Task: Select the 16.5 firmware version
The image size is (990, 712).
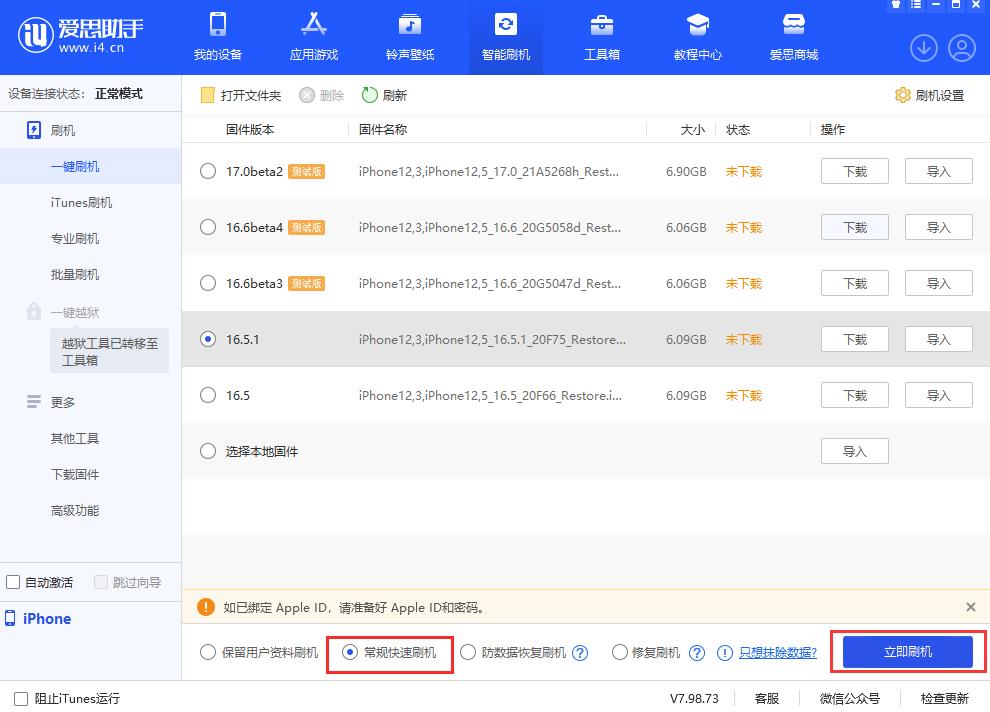Action: point(208,395)
